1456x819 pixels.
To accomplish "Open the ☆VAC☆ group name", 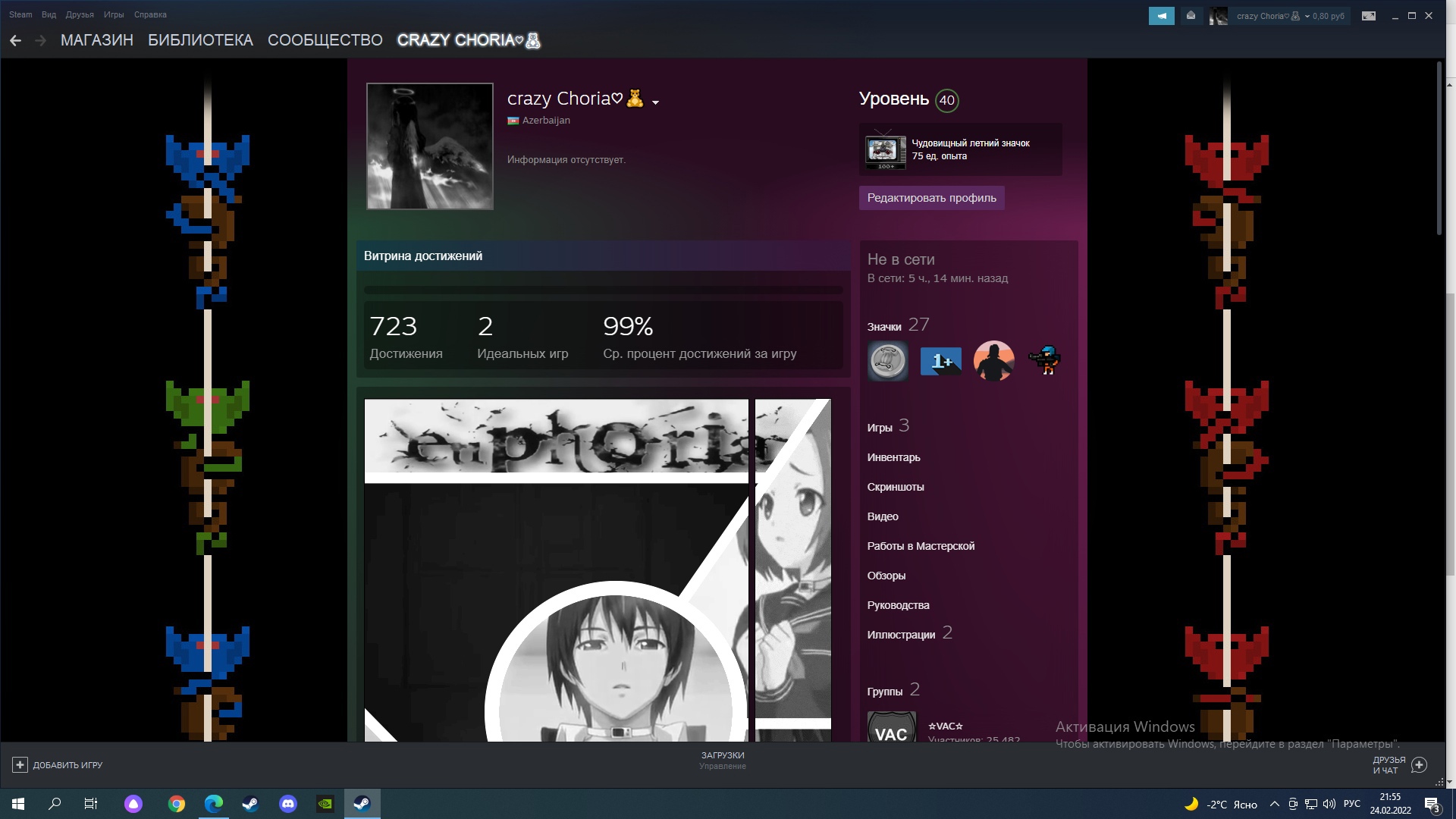I will point(946,726).
